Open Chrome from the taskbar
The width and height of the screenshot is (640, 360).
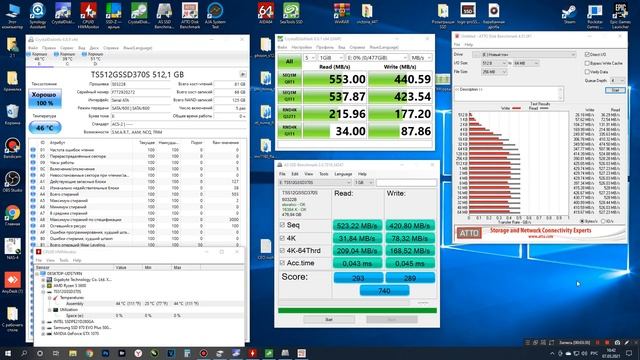89,353
